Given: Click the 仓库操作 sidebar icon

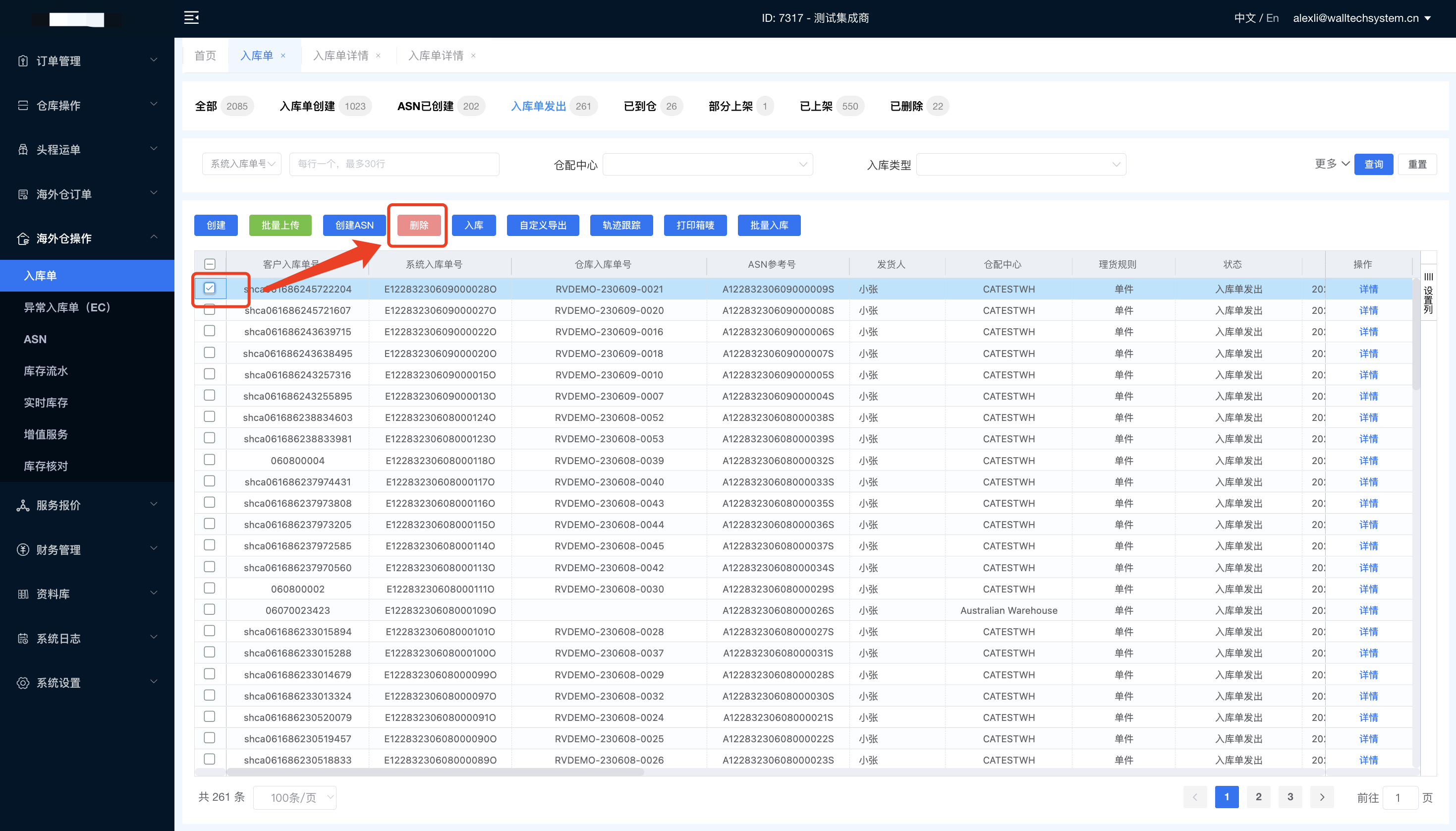Looking at the screenshot, I should tap(23, 105).
